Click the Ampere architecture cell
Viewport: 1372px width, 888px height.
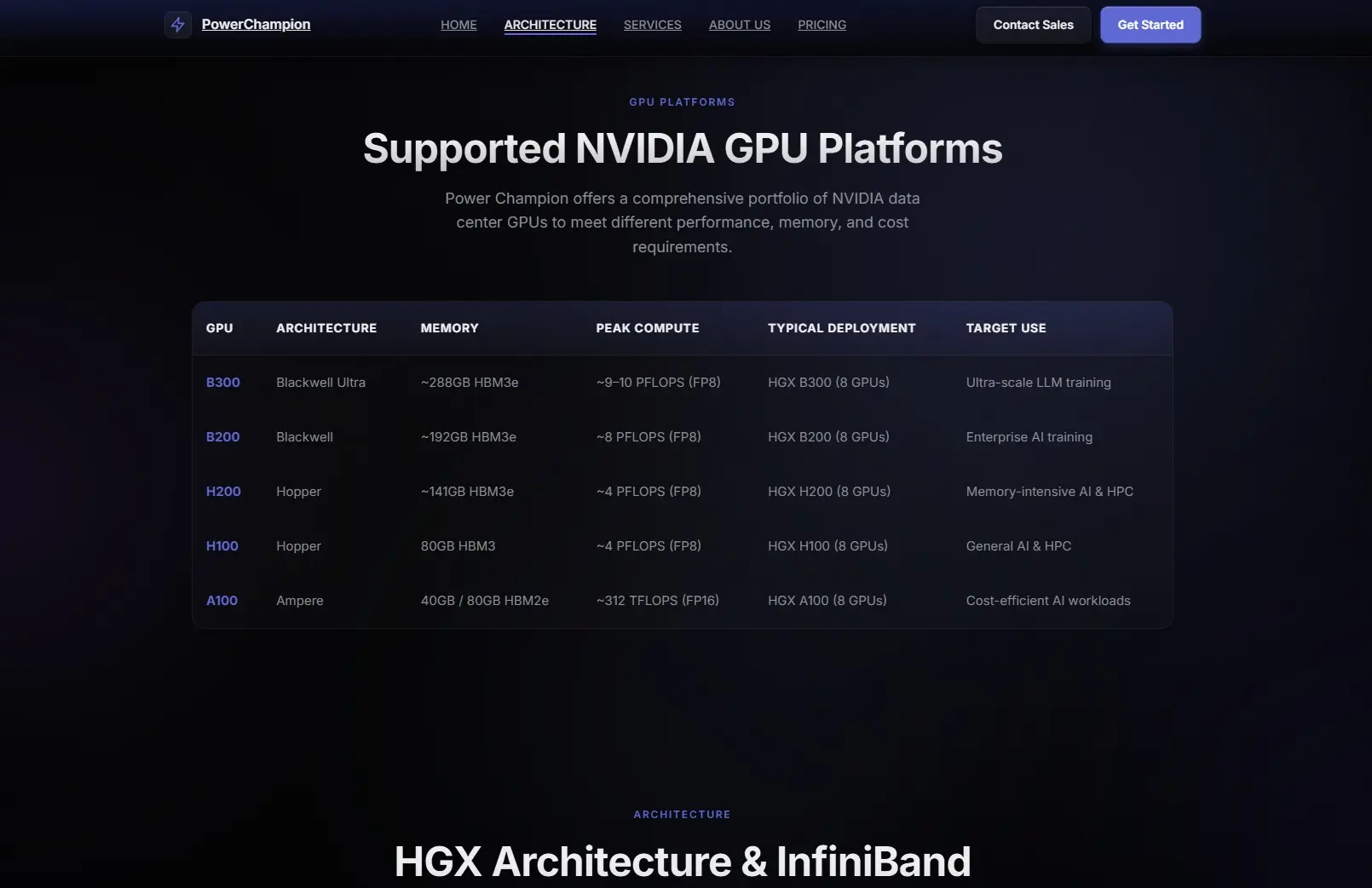[300, 601]
